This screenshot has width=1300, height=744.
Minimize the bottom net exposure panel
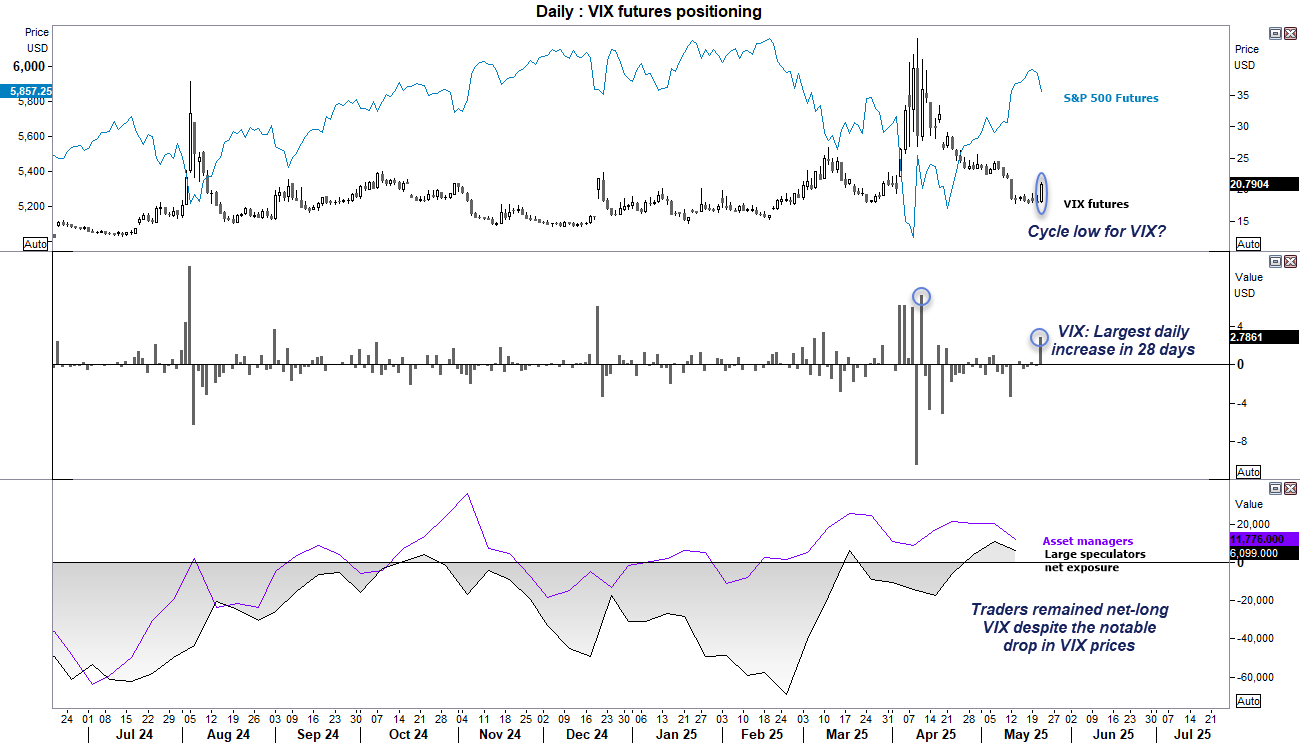pyautogui.click(x=1275, y=490)
